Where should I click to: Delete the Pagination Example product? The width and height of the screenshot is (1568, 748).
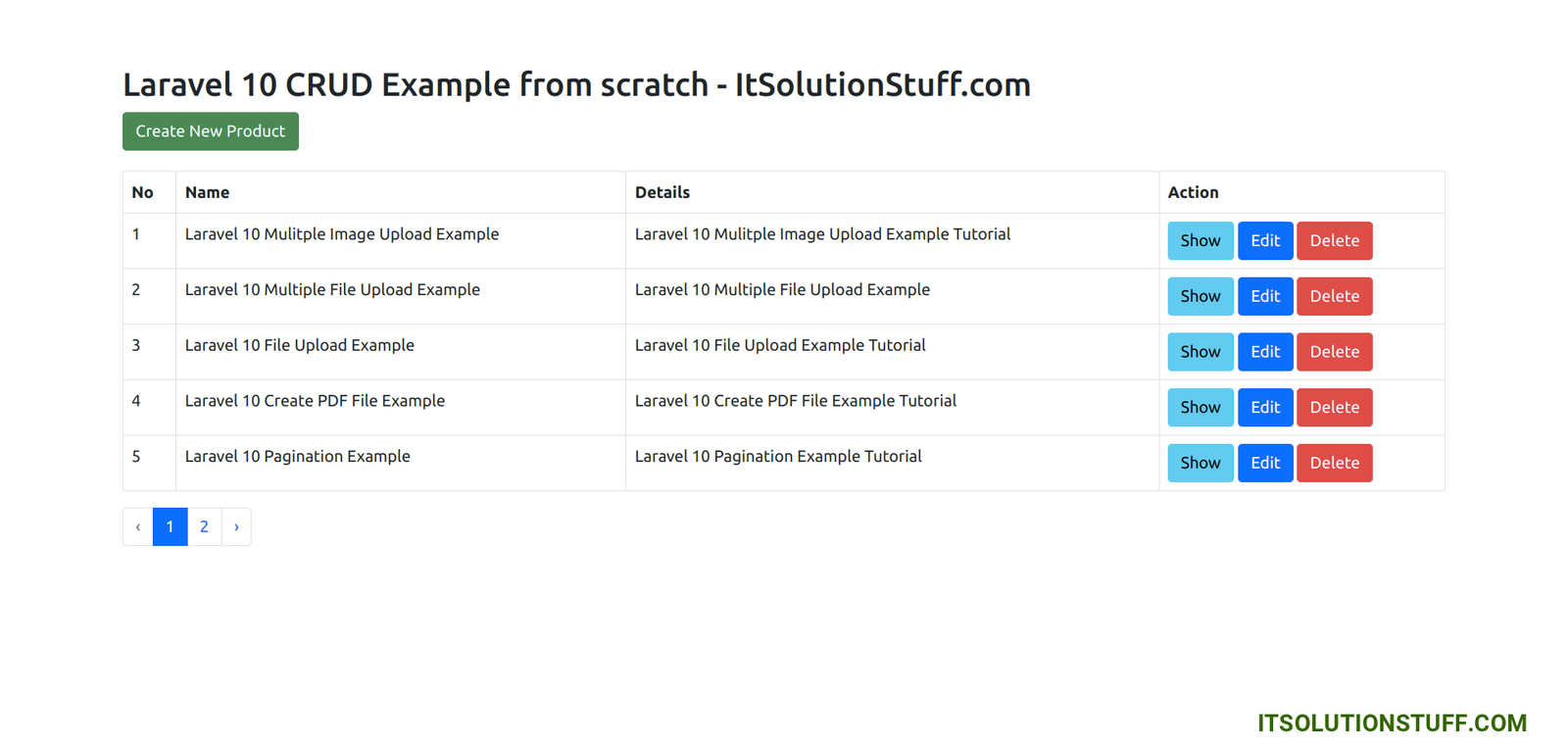1334,463
